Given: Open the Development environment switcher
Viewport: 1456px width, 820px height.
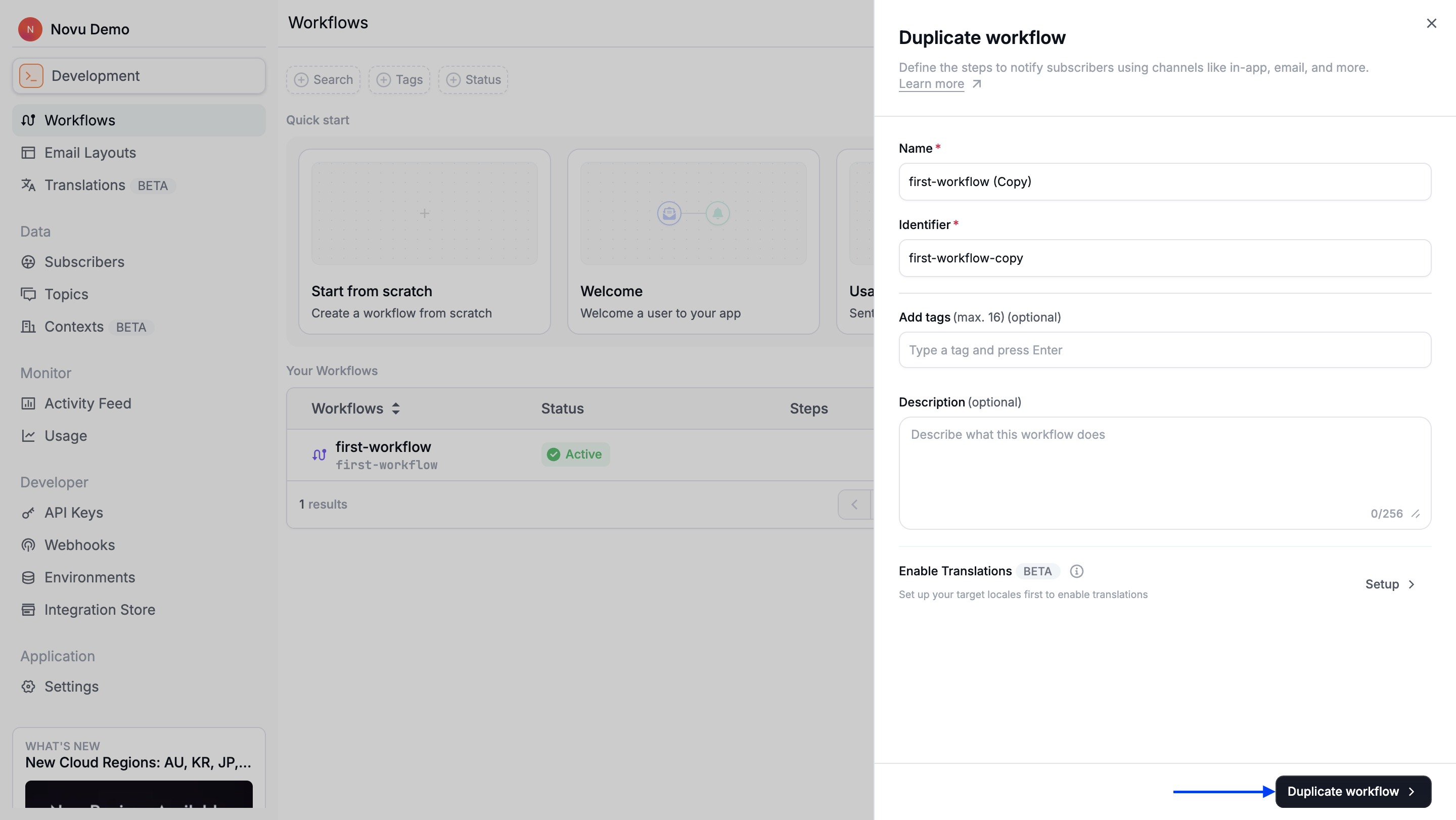Looking at the screenshot, I should (x=139, y=75).
